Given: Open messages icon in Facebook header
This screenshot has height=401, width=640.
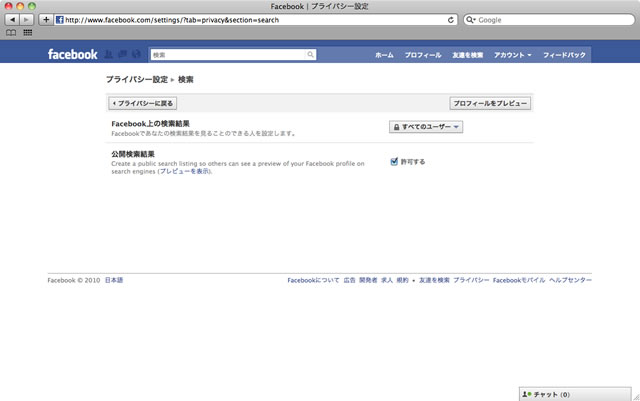Looking at the screenshot, I should (x=122, y=54).
